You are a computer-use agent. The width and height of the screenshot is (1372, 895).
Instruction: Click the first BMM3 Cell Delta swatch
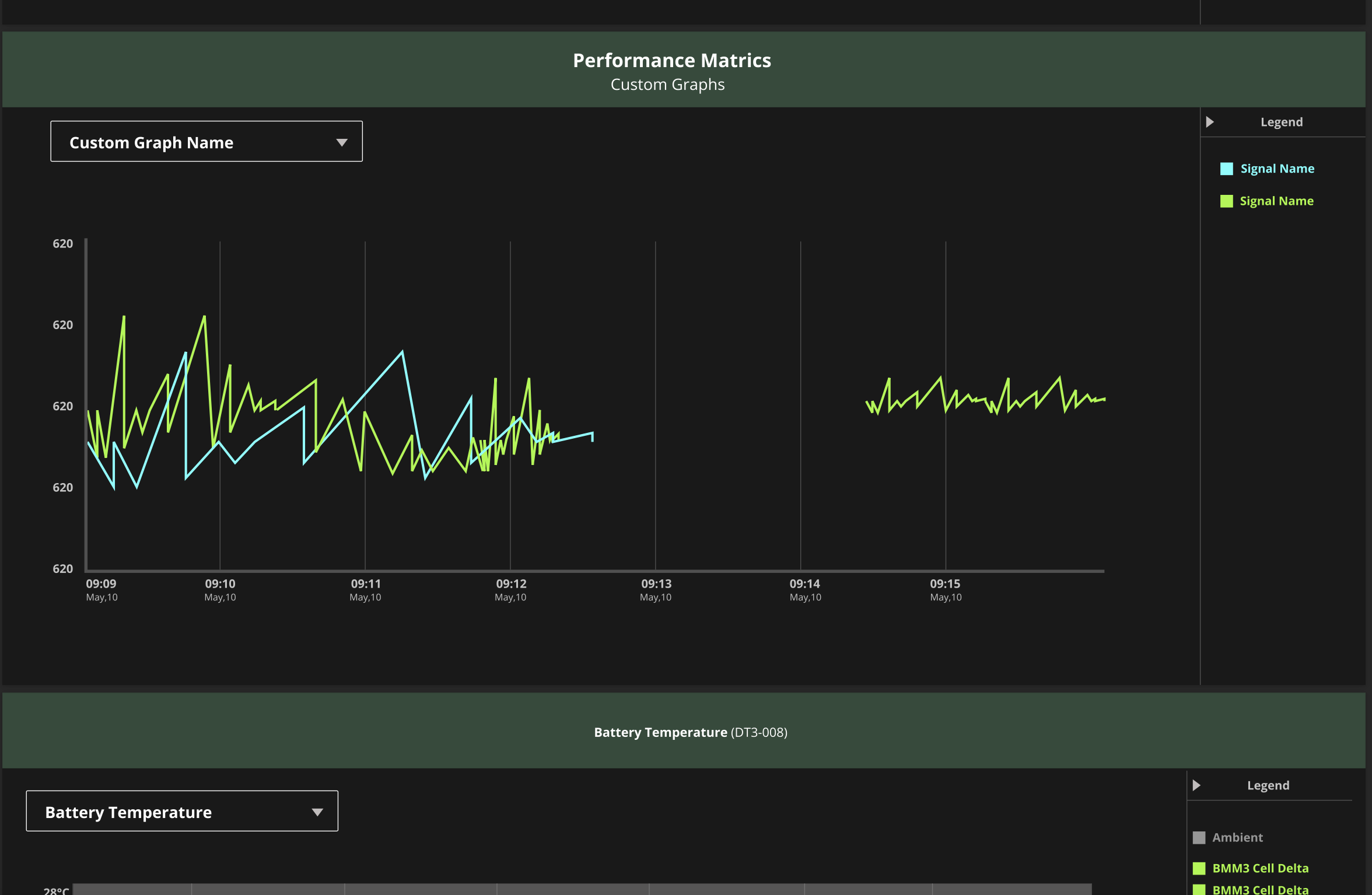tap(1199, 869)
